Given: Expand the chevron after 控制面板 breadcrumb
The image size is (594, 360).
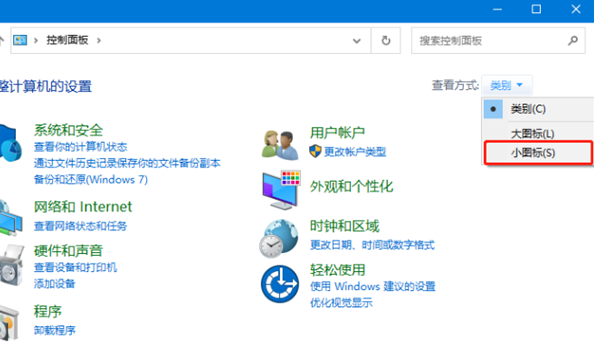Looking at the screenshot, I should [99, 40].
